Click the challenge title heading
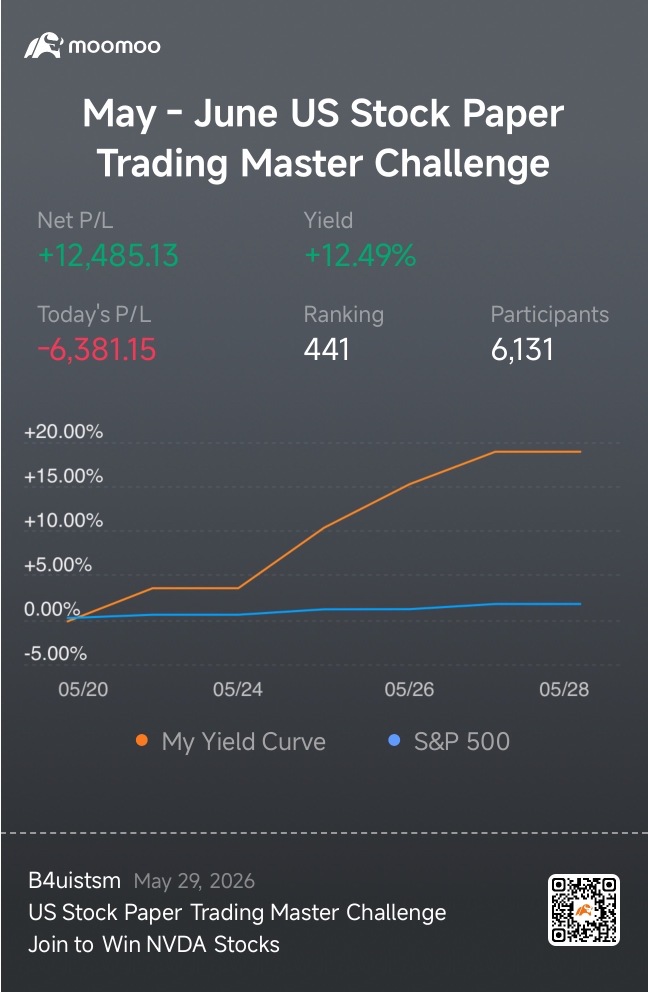 323,139
